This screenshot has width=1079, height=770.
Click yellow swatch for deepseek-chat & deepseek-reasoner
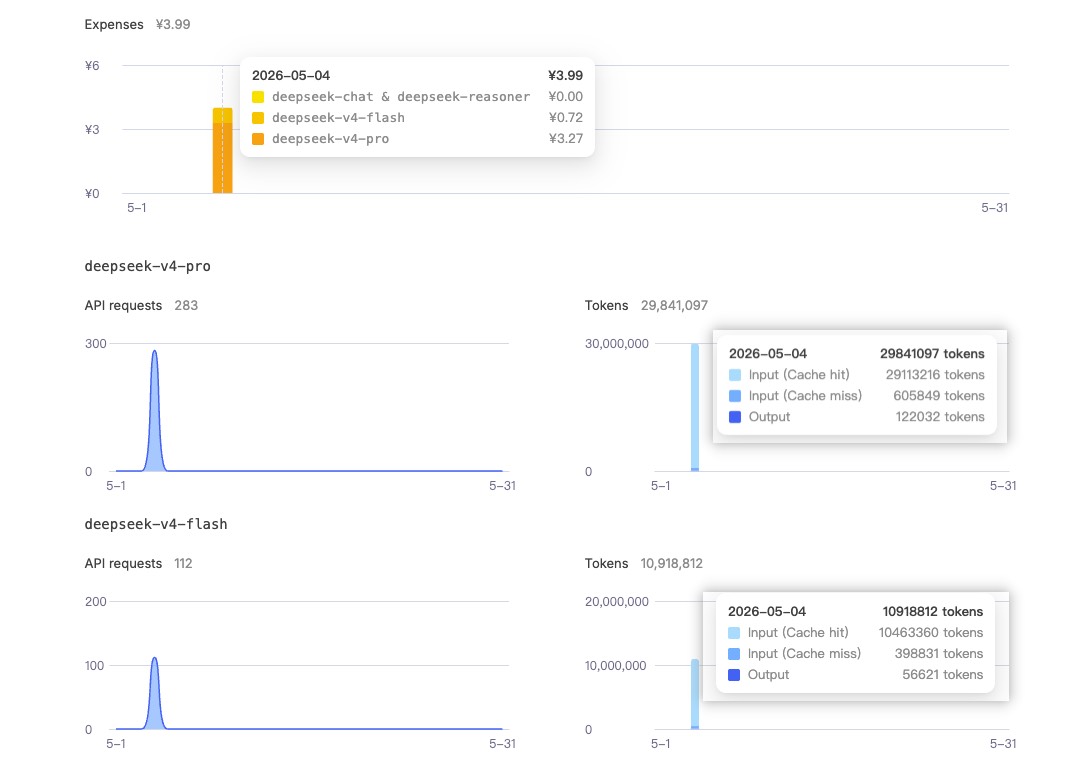[258, 97]
